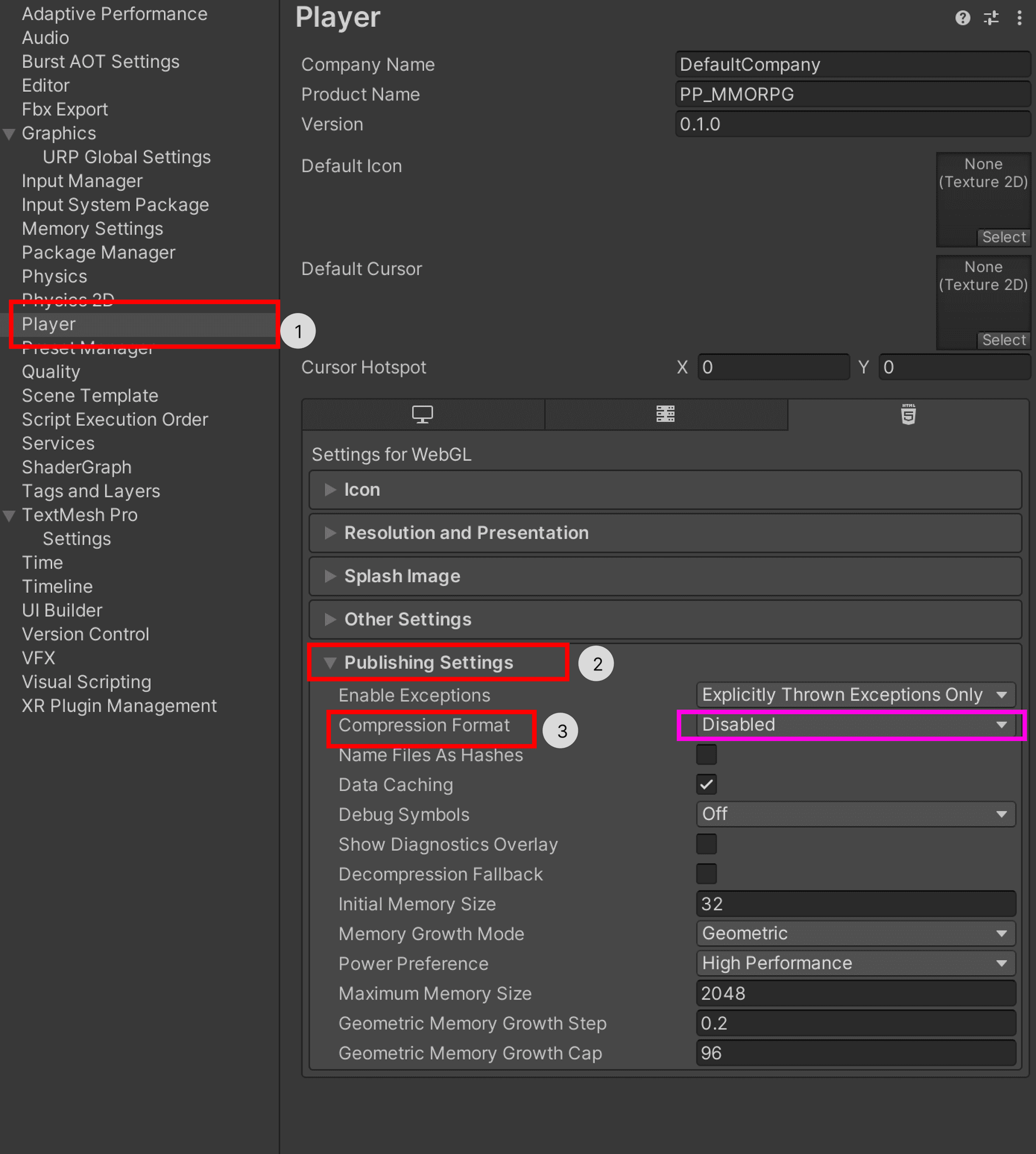Enable Name Files As Hashes
1036x1154 pixels.
[x=706, y=754]
